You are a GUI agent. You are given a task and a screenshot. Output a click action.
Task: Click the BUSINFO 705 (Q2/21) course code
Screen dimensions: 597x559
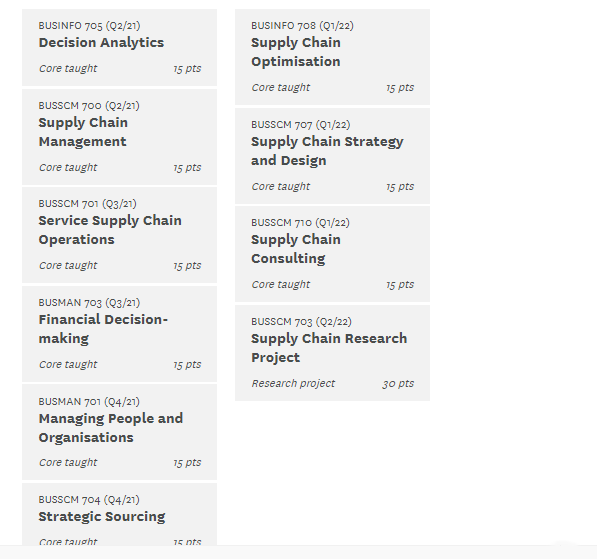tap(89, 26)
